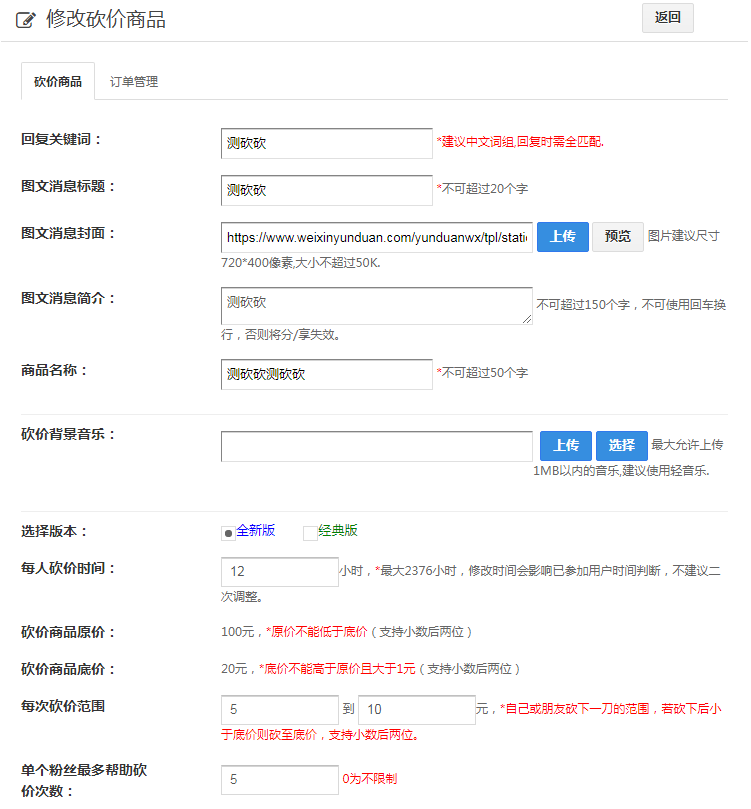This screenshot has width=751, height=809.
Task: Click the edit pencil icon beside 修改砍价商品
Action: coord(26,20)
